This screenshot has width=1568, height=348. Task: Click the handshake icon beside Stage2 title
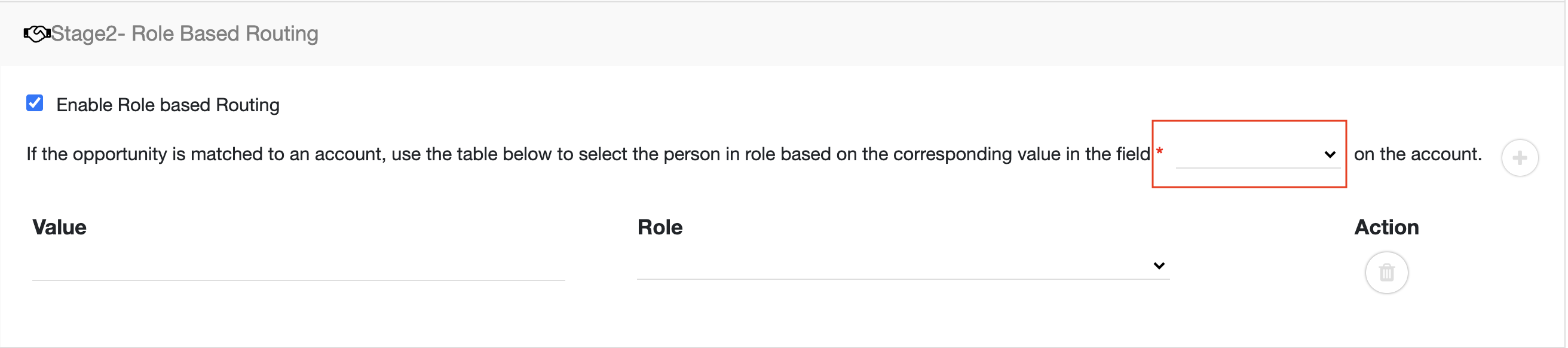pyautogui.click(x=36, y=33)
